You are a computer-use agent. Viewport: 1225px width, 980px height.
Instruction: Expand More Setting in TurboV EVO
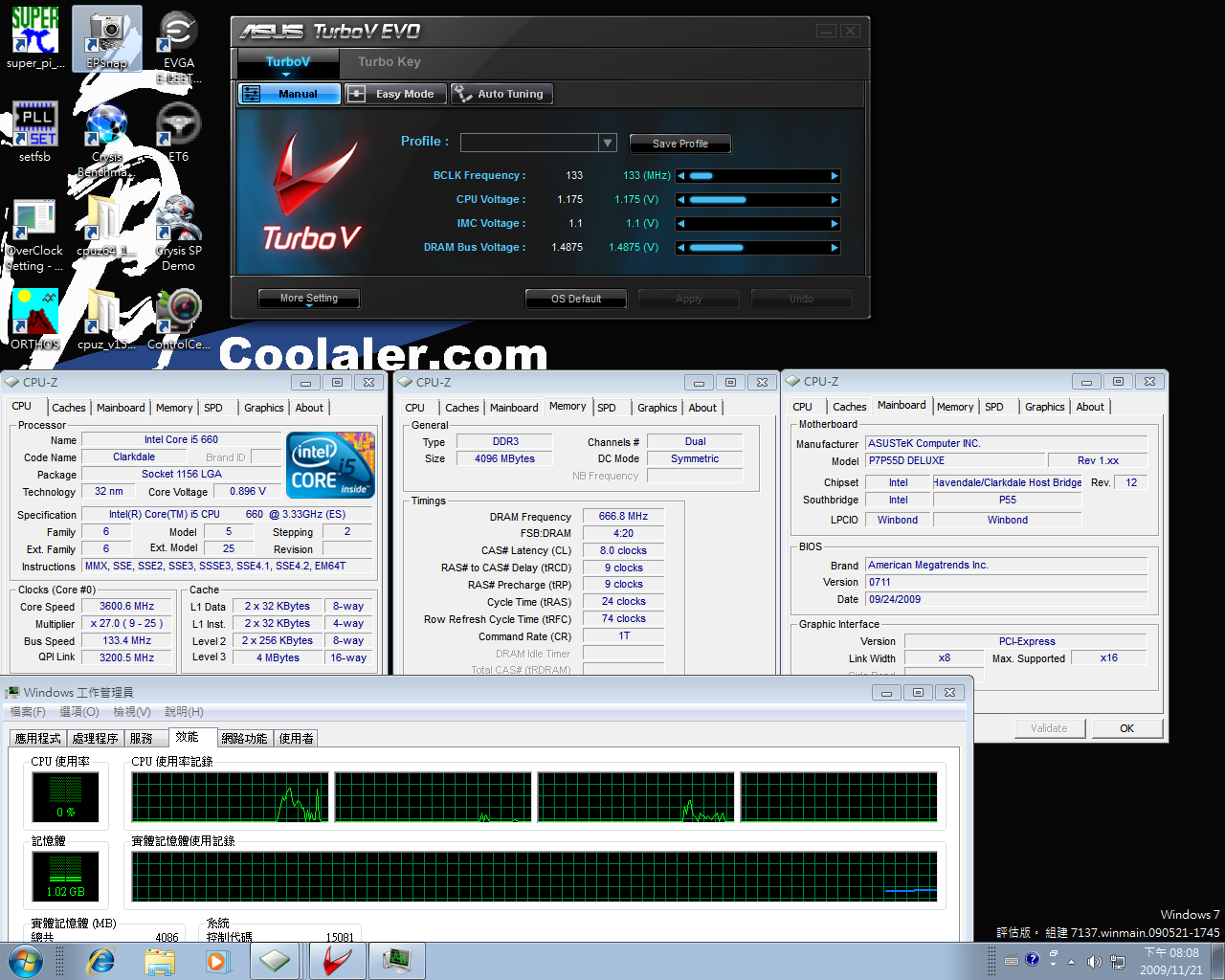pyautogui.click(x=309, y=299)
